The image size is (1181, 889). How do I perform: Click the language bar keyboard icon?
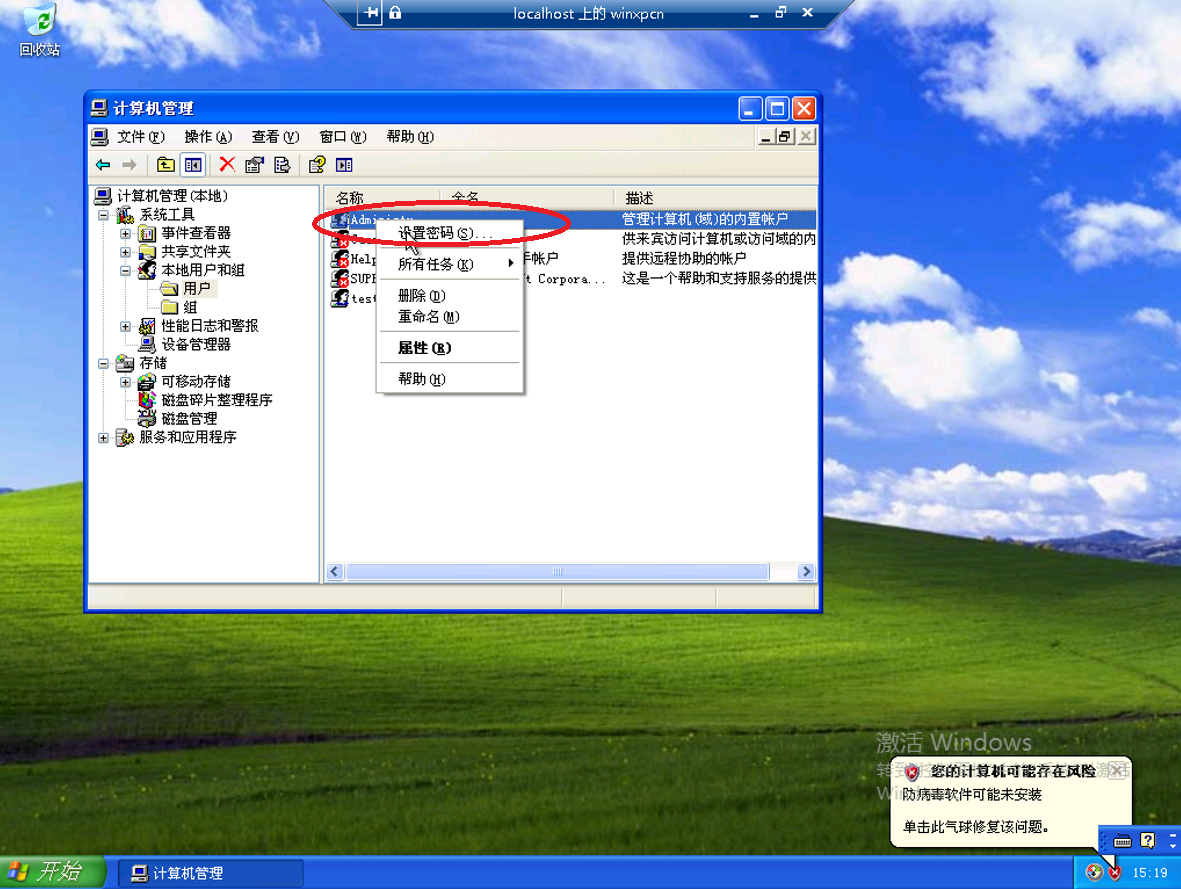point(1122,841)
